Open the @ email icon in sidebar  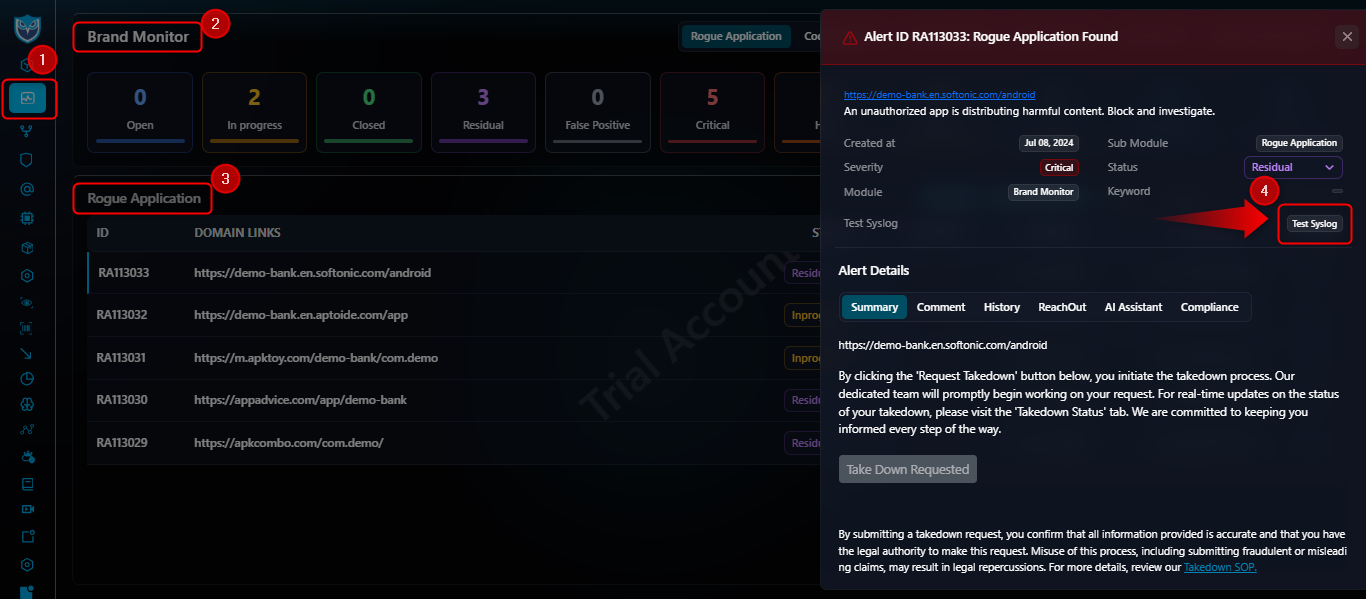(x=27, y=188)
